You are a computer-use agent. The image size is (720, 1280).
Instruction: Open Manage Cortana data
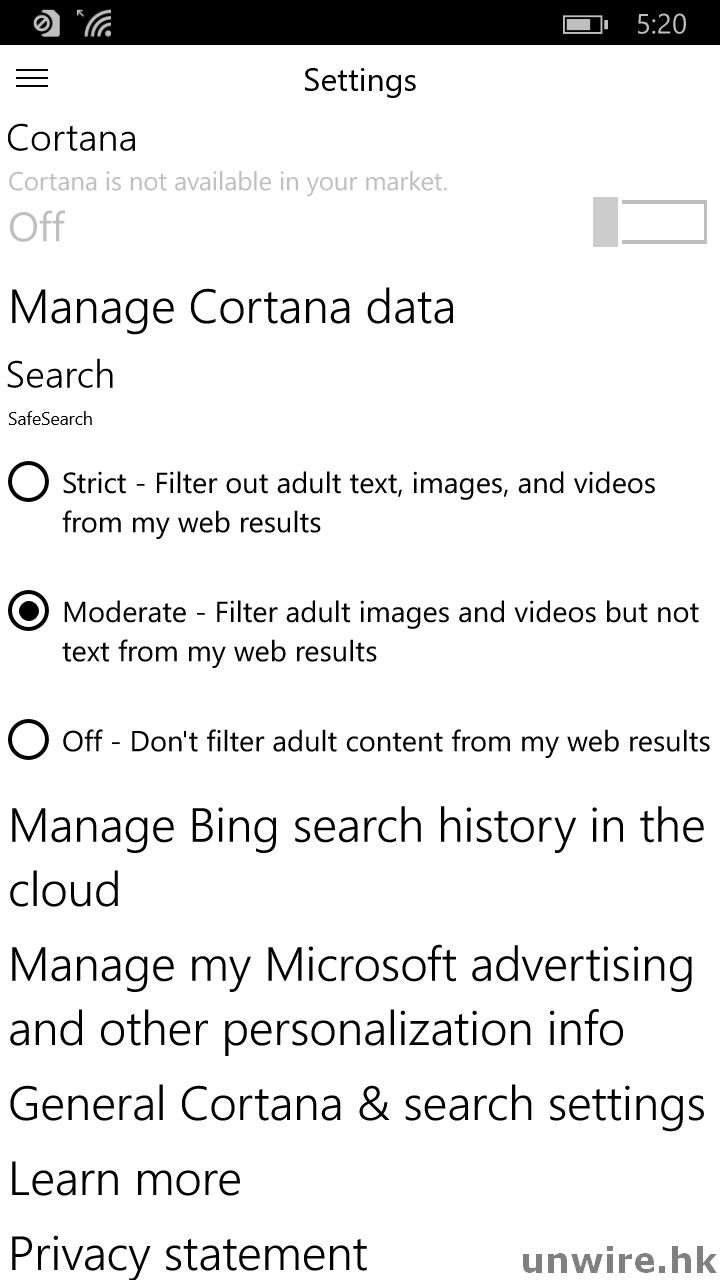[232, 307]
